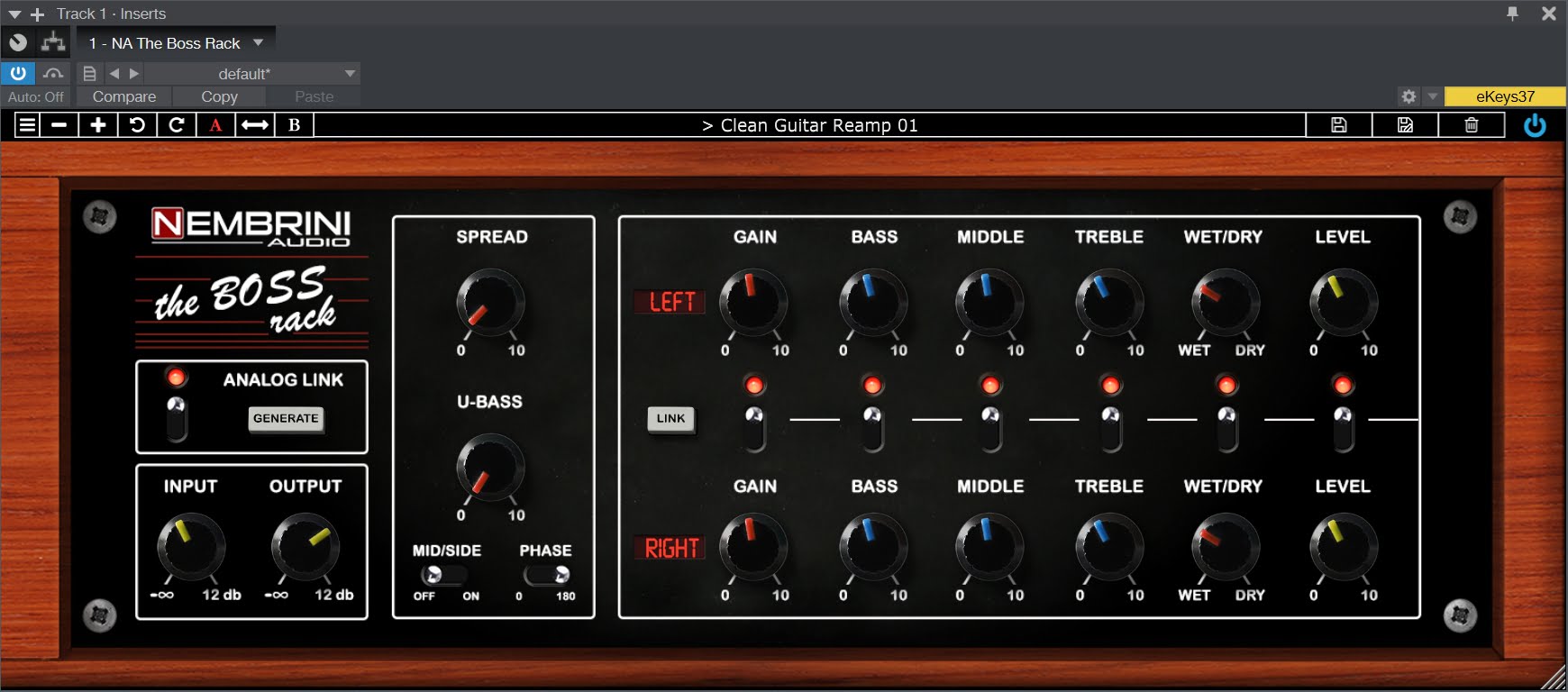Open the gear settings icon

click(x=1408, y=96)
